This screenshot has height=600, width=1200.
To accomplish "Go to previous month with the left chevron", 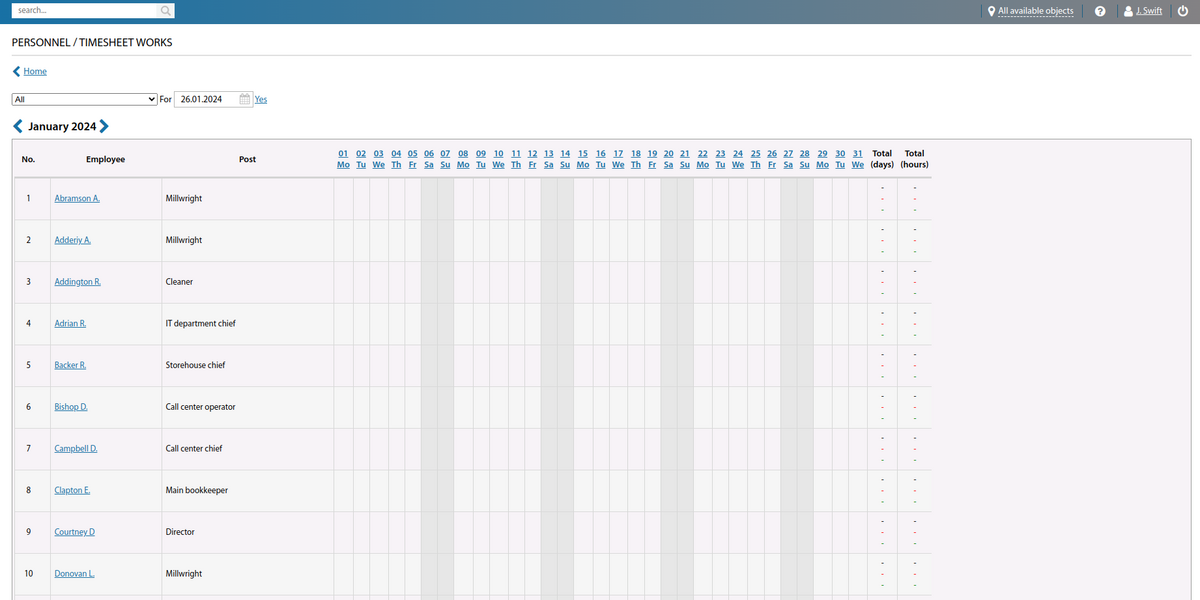I will click(16, 126).
